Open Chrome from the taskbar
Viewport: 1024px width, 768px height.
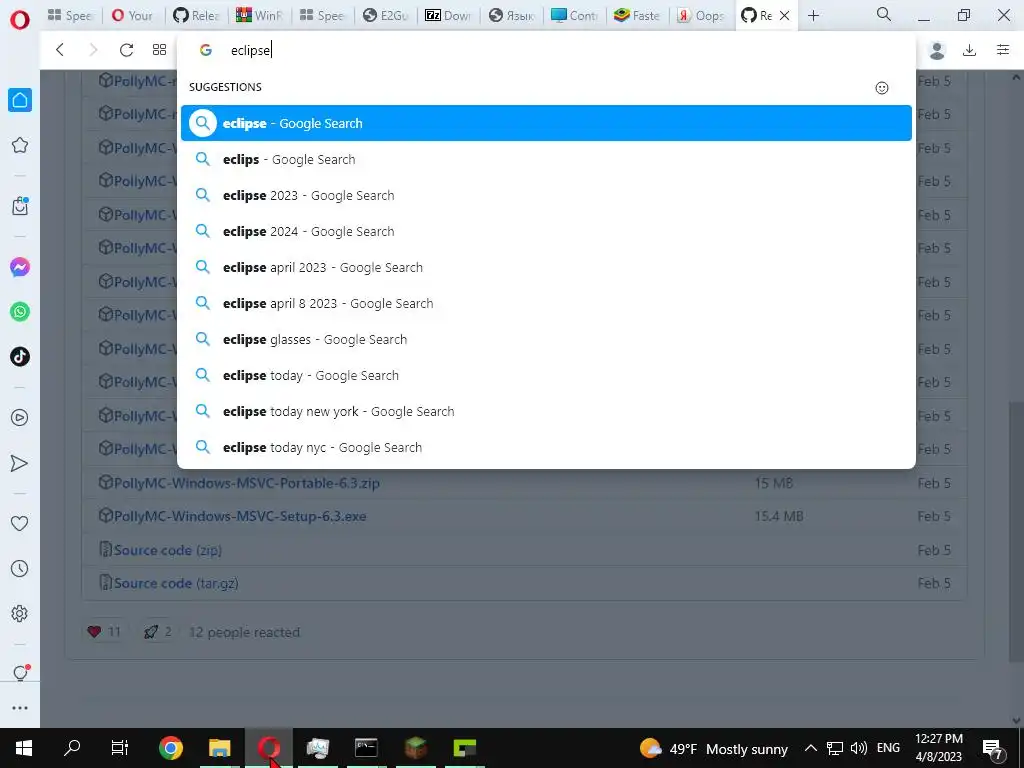point(170,748)
